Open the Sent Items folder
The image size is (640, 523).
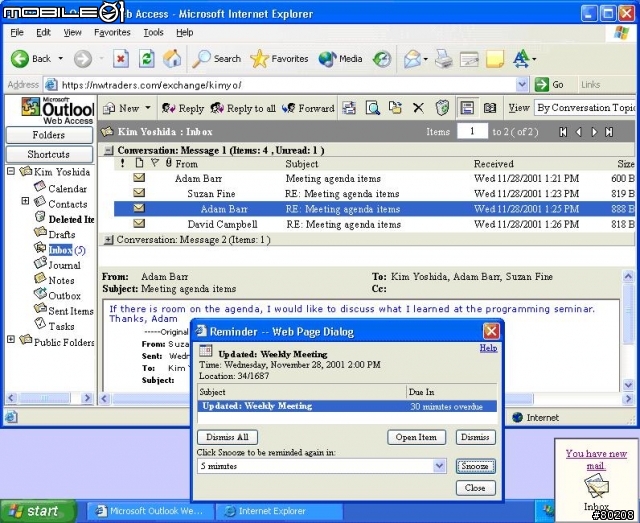tap(64, 311)
